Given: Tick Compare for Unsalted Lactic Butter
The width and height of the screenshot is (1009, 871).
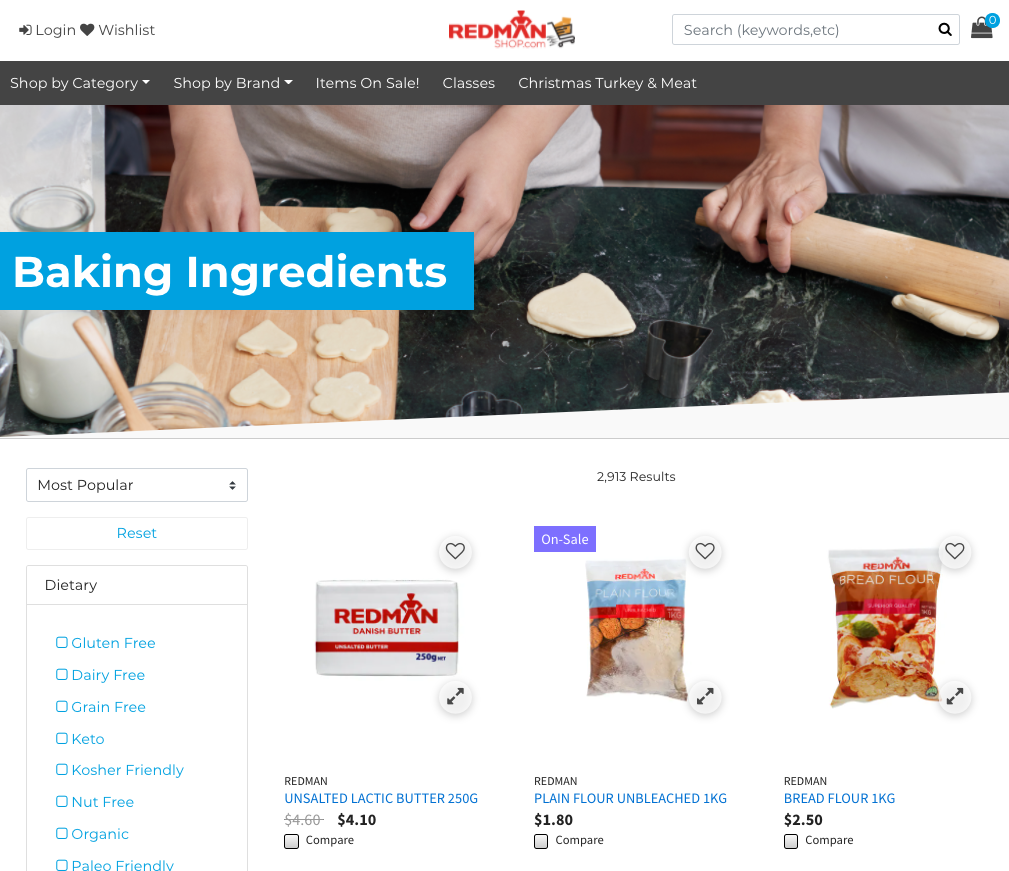Looking at the screenshot, I should coord(292,841).
